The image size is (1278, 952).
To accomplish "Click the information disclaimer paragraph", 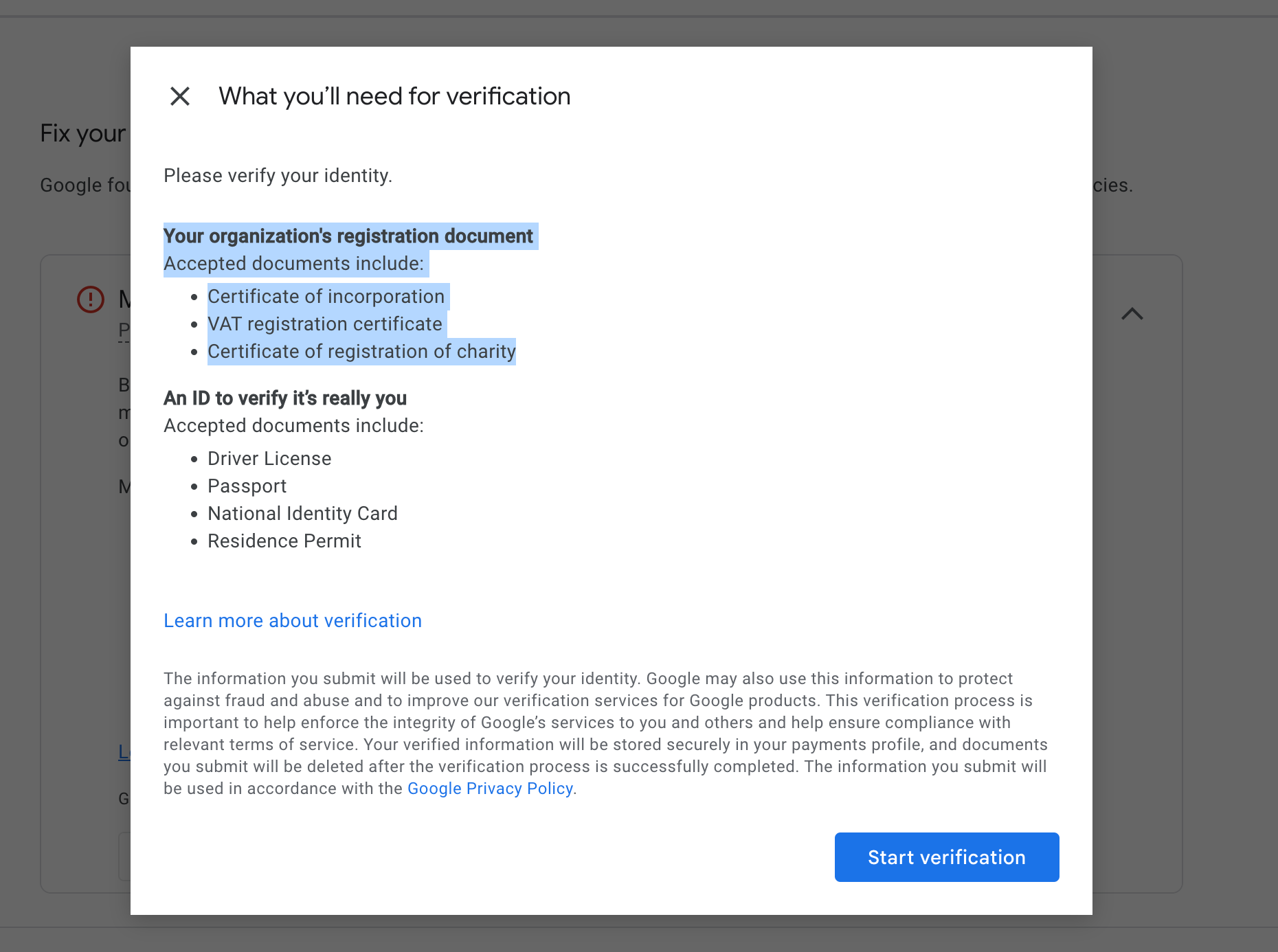I will point(605,723).
